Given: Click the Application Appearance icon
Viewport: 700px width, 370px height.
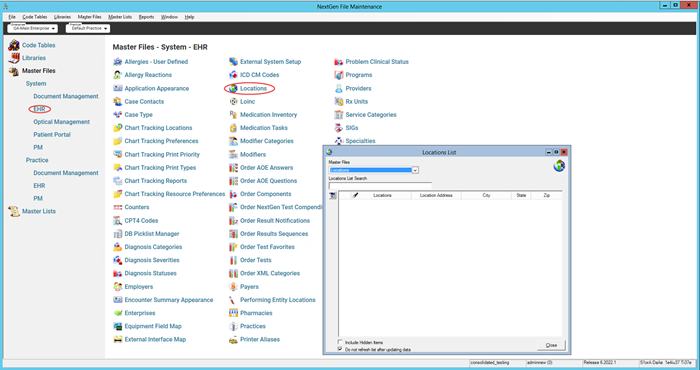Looking at the screenshot, I should [117, 88].
